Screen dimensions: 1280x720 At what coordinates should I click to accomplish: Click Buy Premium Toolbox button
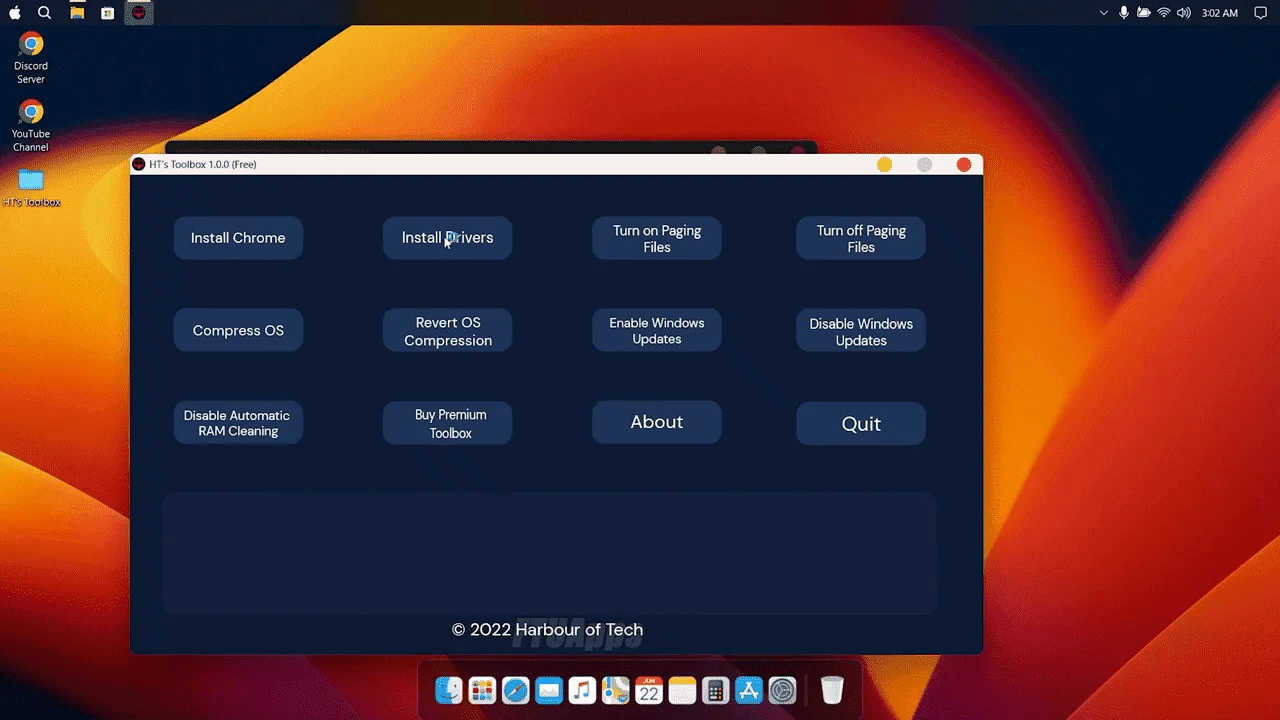[447, 423]
